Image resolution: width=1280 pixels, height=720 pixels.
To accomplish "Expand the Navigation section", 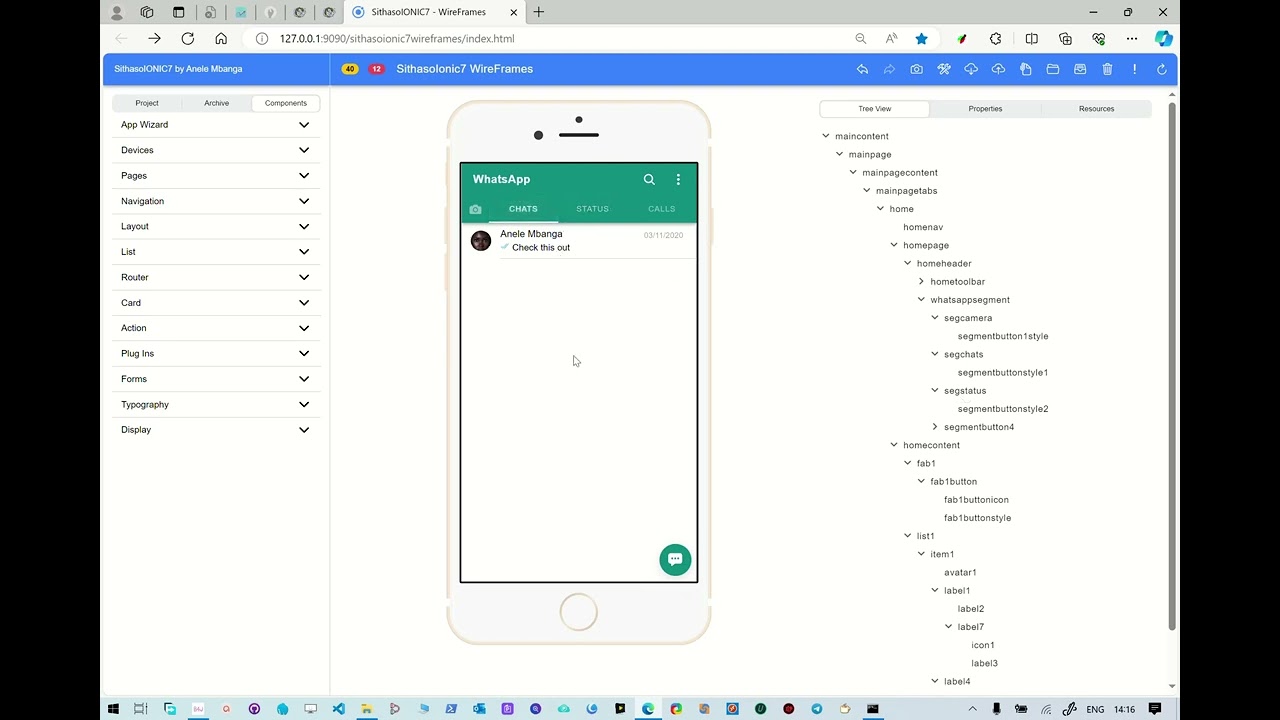I will click(216, 201).
